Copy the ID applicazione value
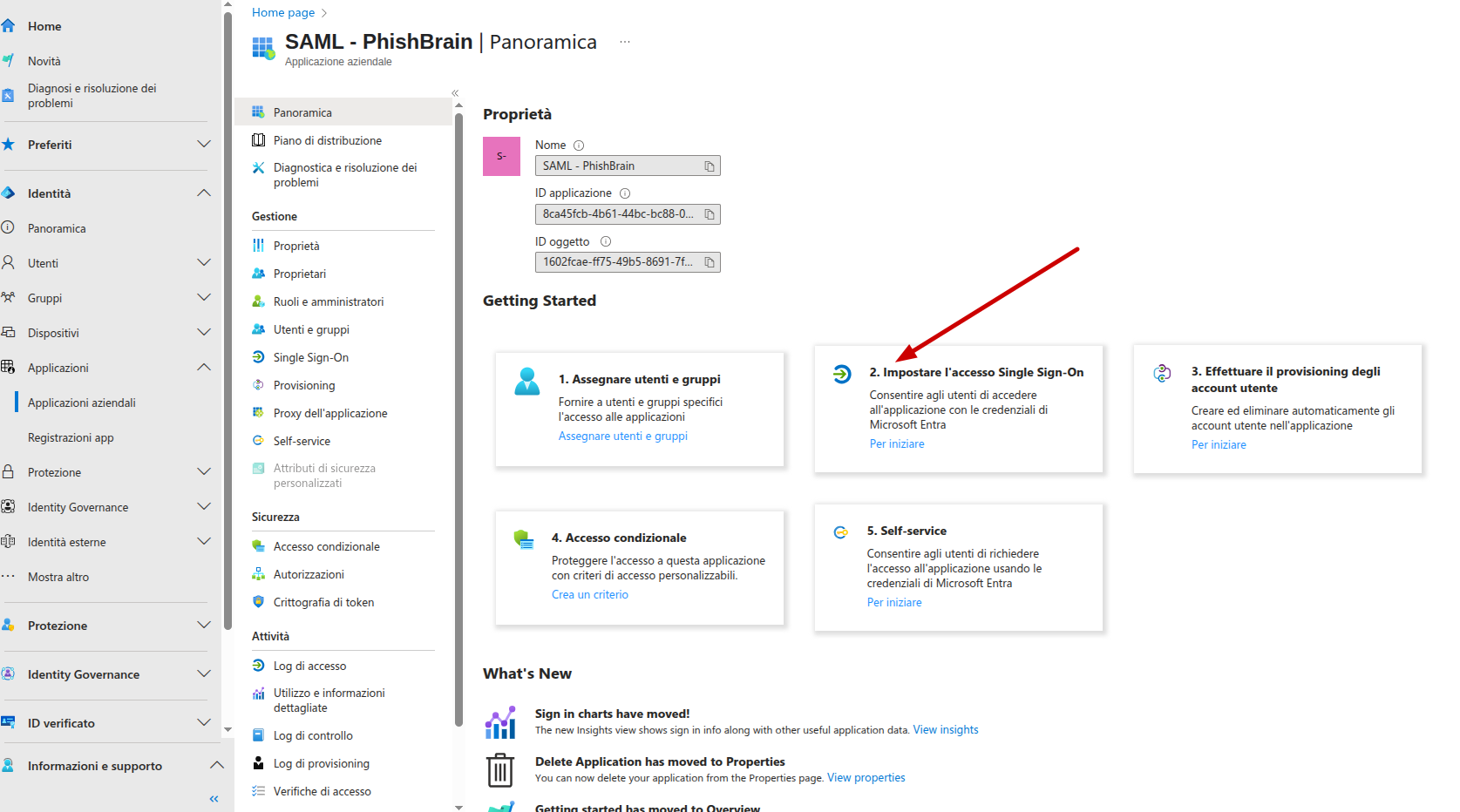 tap(710, 214)
